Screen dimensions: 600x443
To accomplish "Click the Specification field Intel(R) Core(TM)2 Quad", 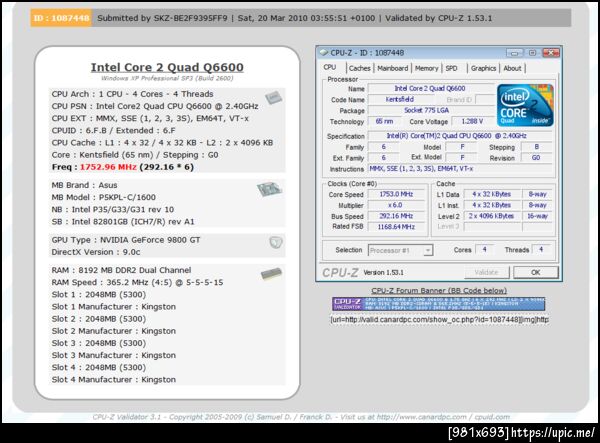I will (x=461, y=136).
